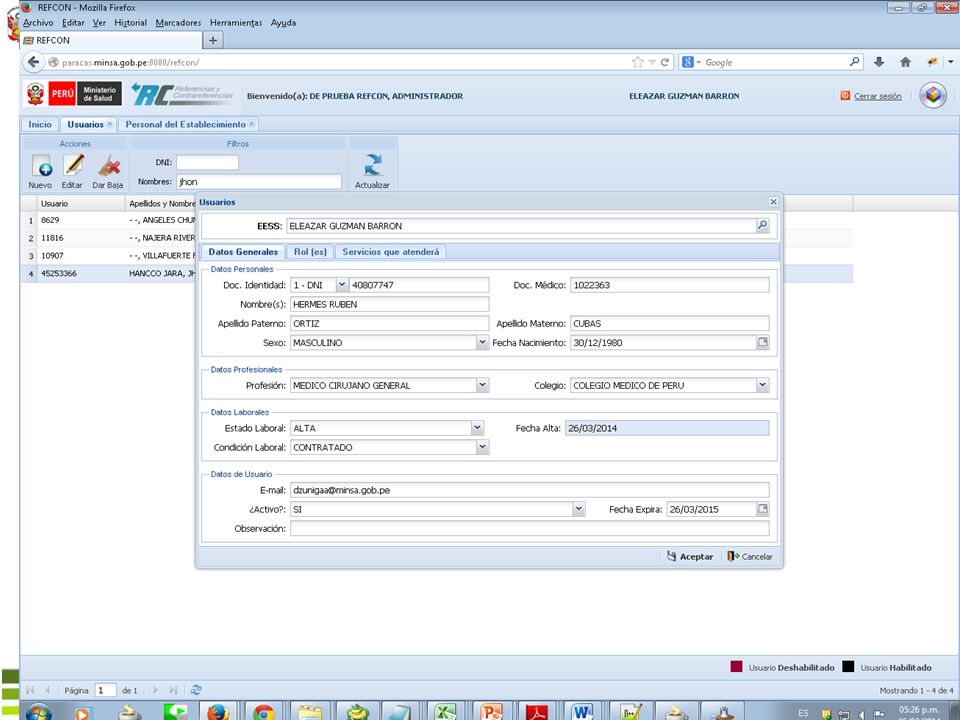Open Excel from the taskbar

coord(446,712)
